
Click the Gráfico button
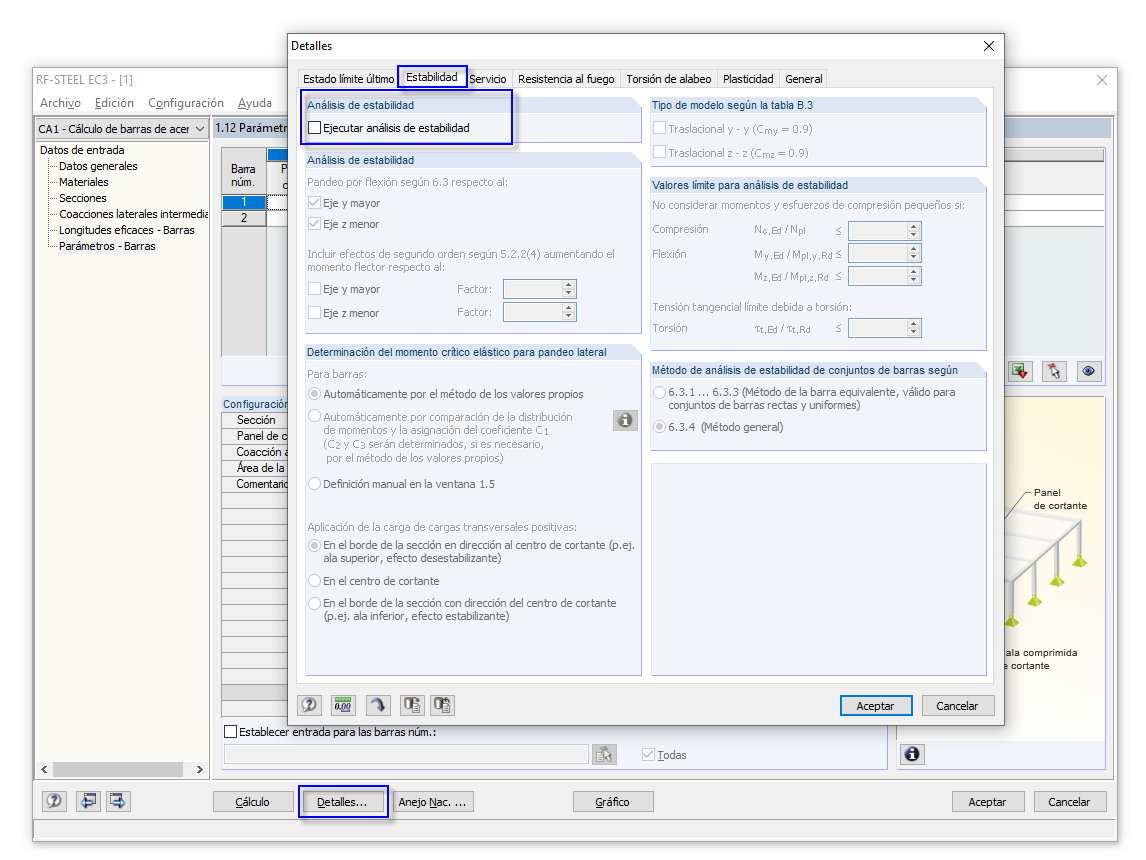point(612,802)
